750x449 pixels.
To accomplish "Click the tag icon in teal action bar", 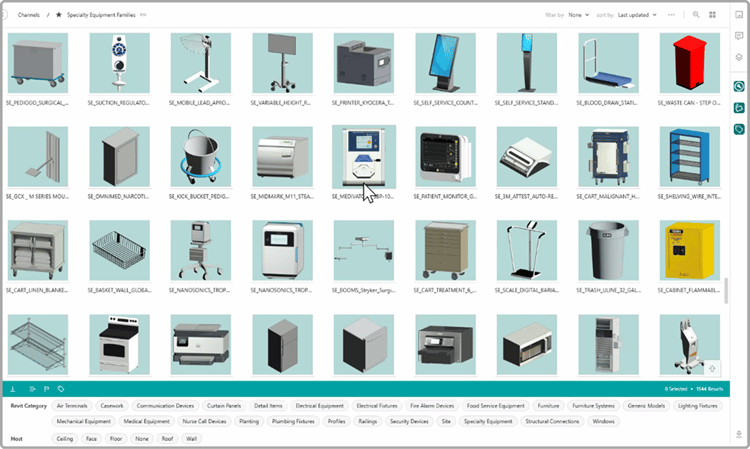I will coord(61,389).
